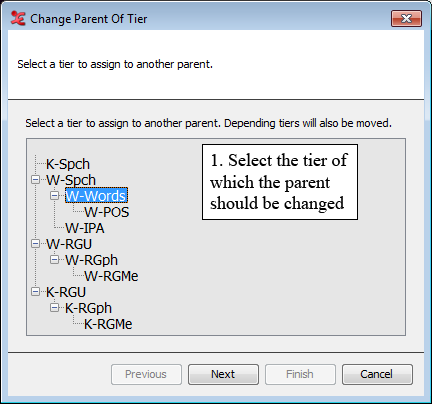Collapse the W-RGph tree node
Viewport: 432px width, 404px height.
[x=54, y=260]
